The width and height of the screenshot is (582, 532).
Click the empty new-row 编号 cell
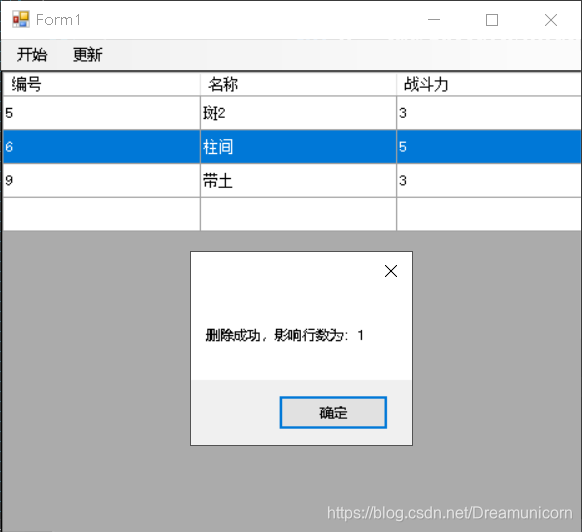click(x=101, y=214)
